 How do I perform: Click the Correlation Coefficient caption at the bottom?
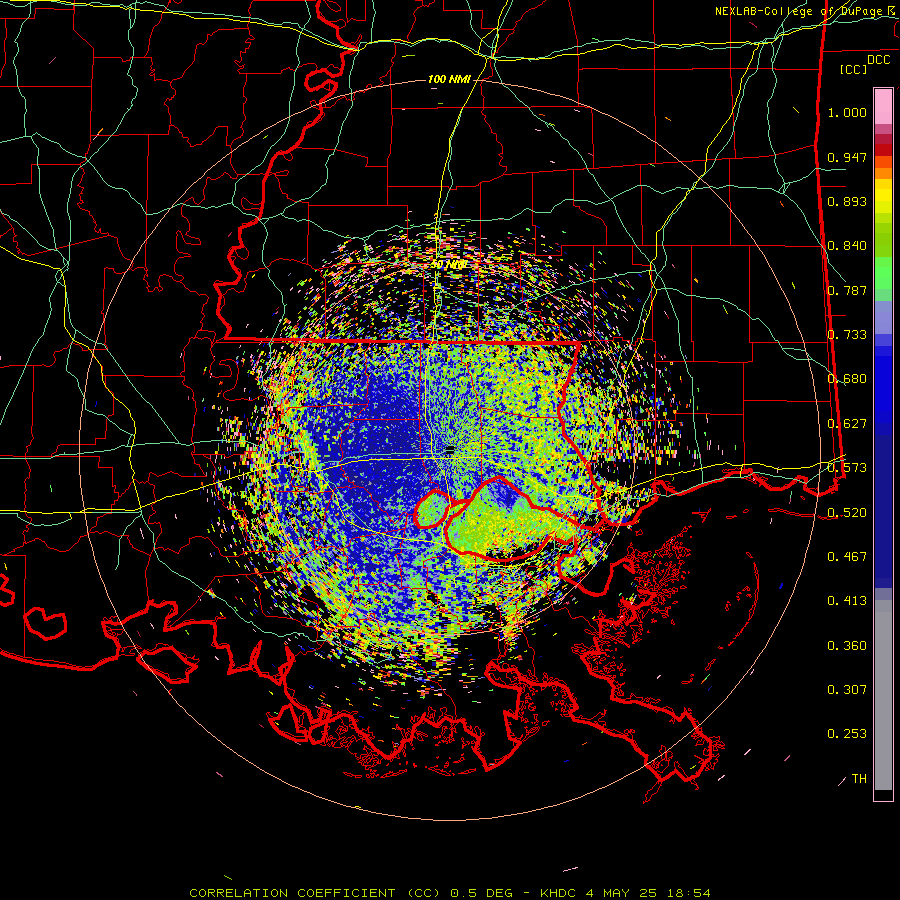pos(450,893)
